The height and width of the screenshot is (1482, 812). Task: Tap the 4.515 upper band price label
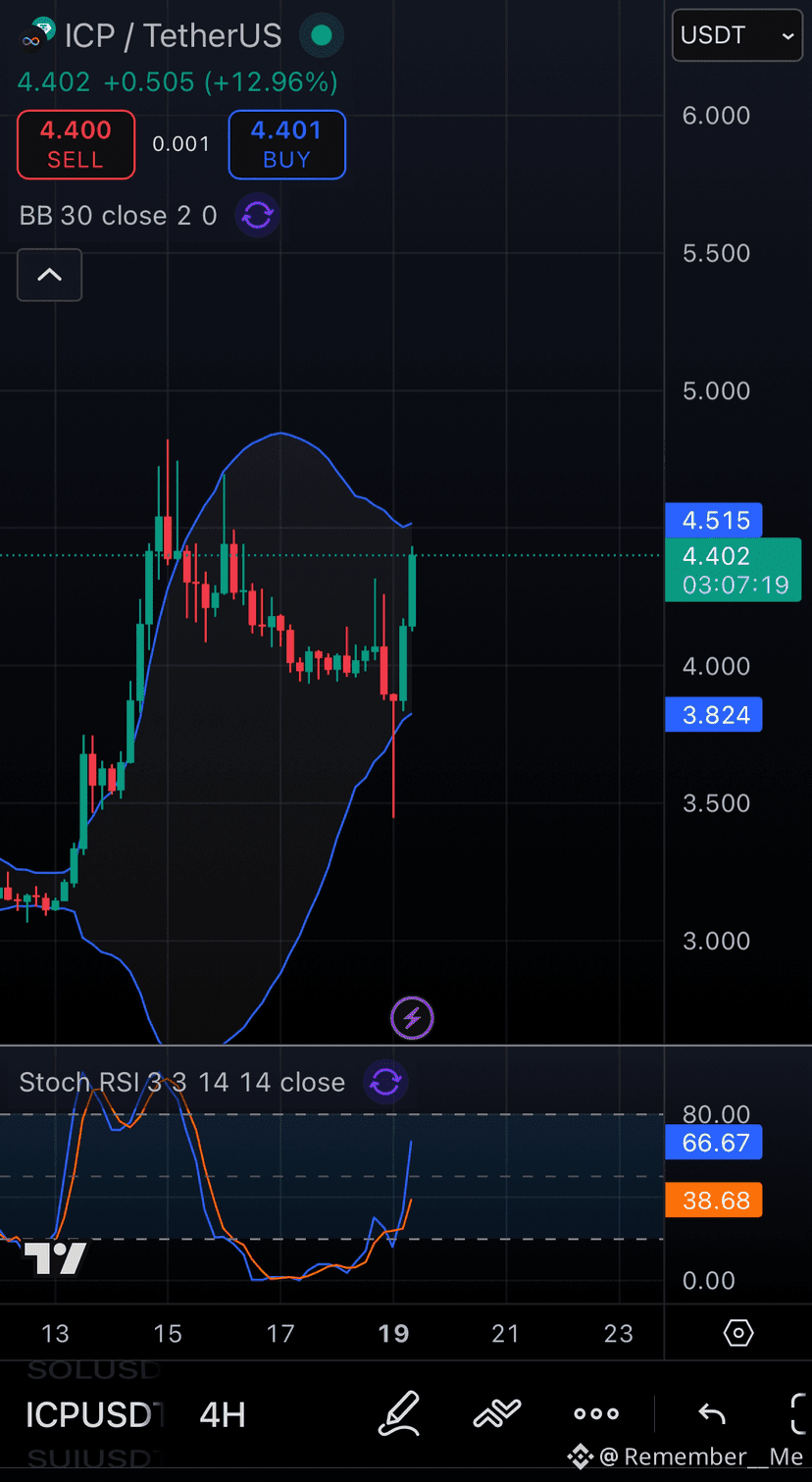click(x=714, y=520)
